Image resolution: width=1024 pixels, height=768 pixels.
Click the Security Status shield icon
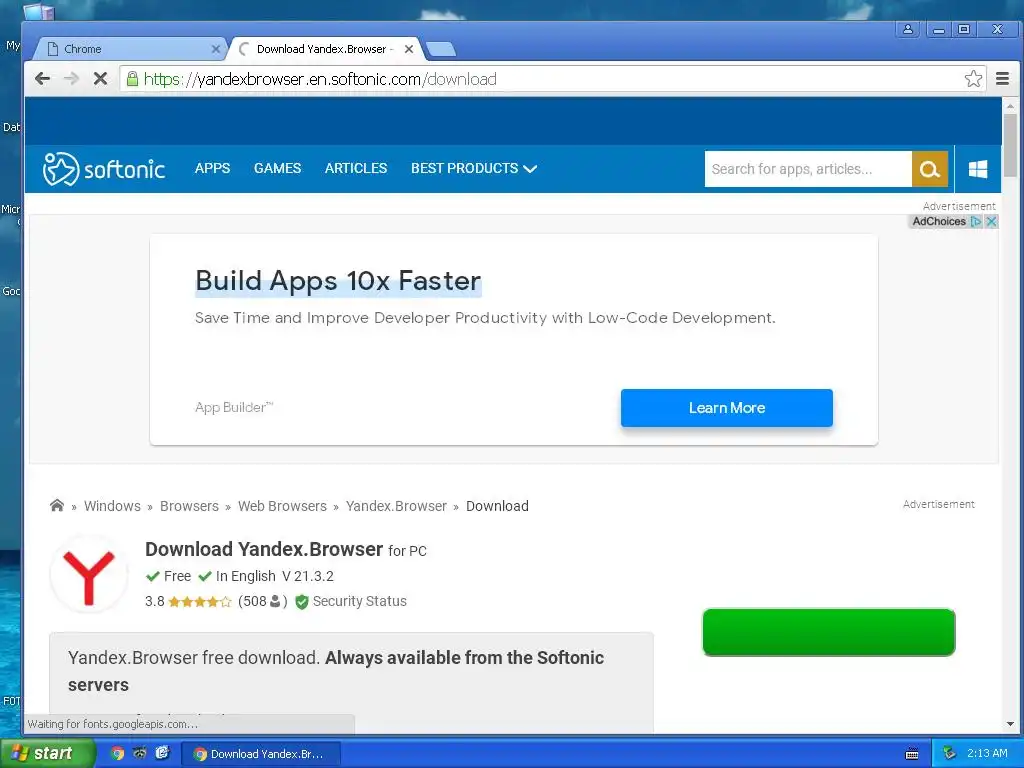302,601
